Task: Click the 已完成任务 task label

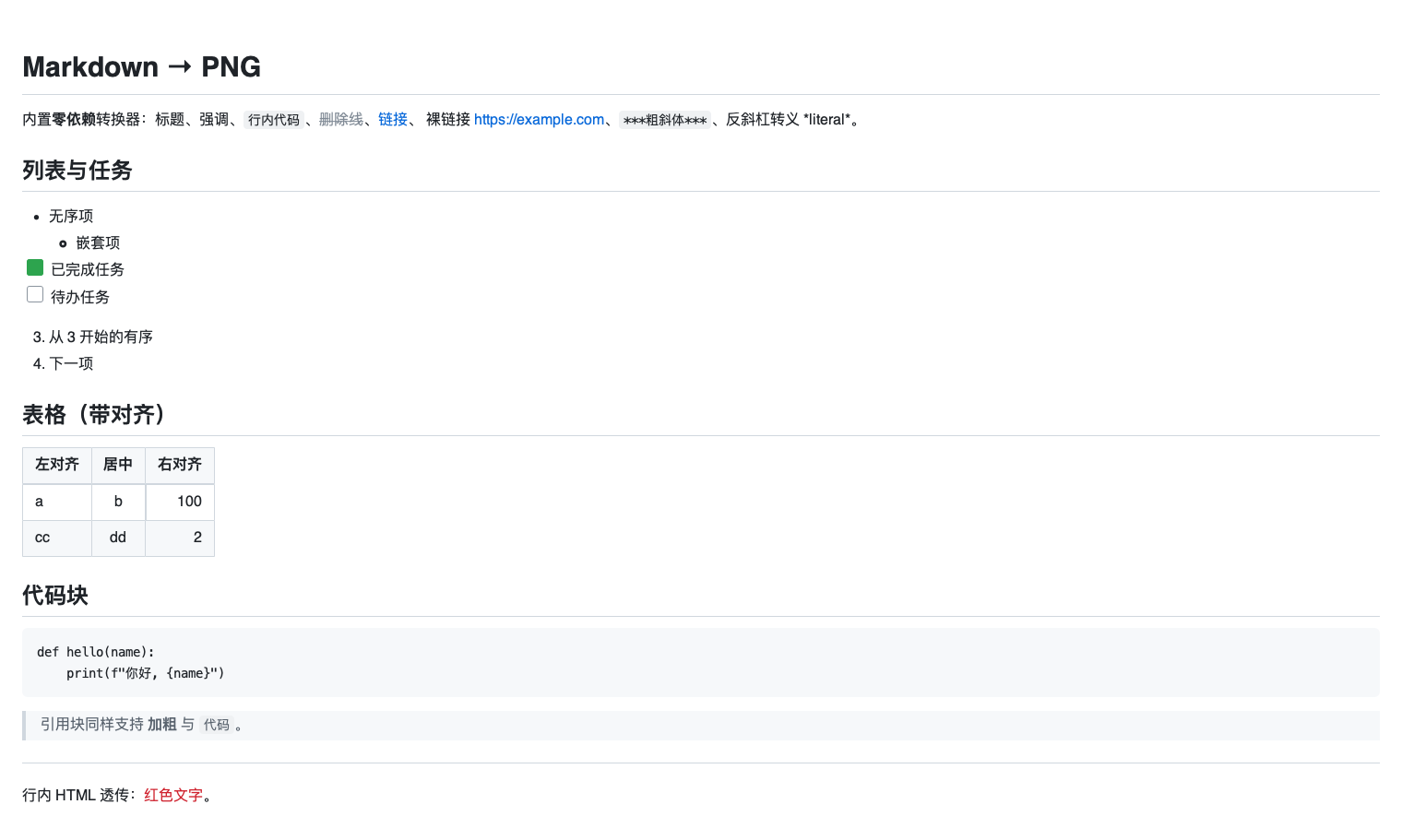Action: tap(88, 269)
